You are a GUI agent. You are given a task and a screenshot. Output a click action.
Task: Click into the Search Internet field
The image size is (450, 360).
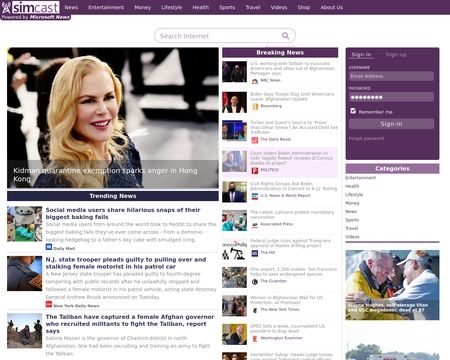218,36
